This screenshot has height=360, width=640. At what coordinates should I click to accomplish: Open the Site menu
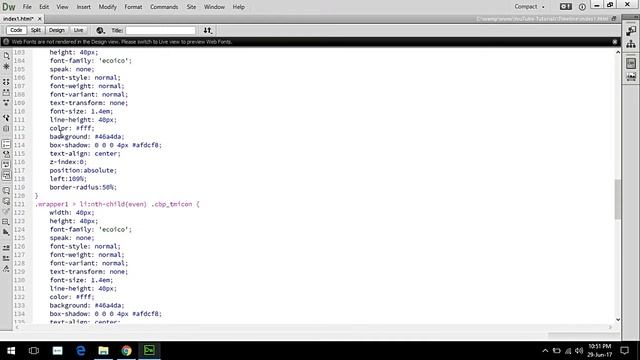pyautogui.click(x=191, y=7)
